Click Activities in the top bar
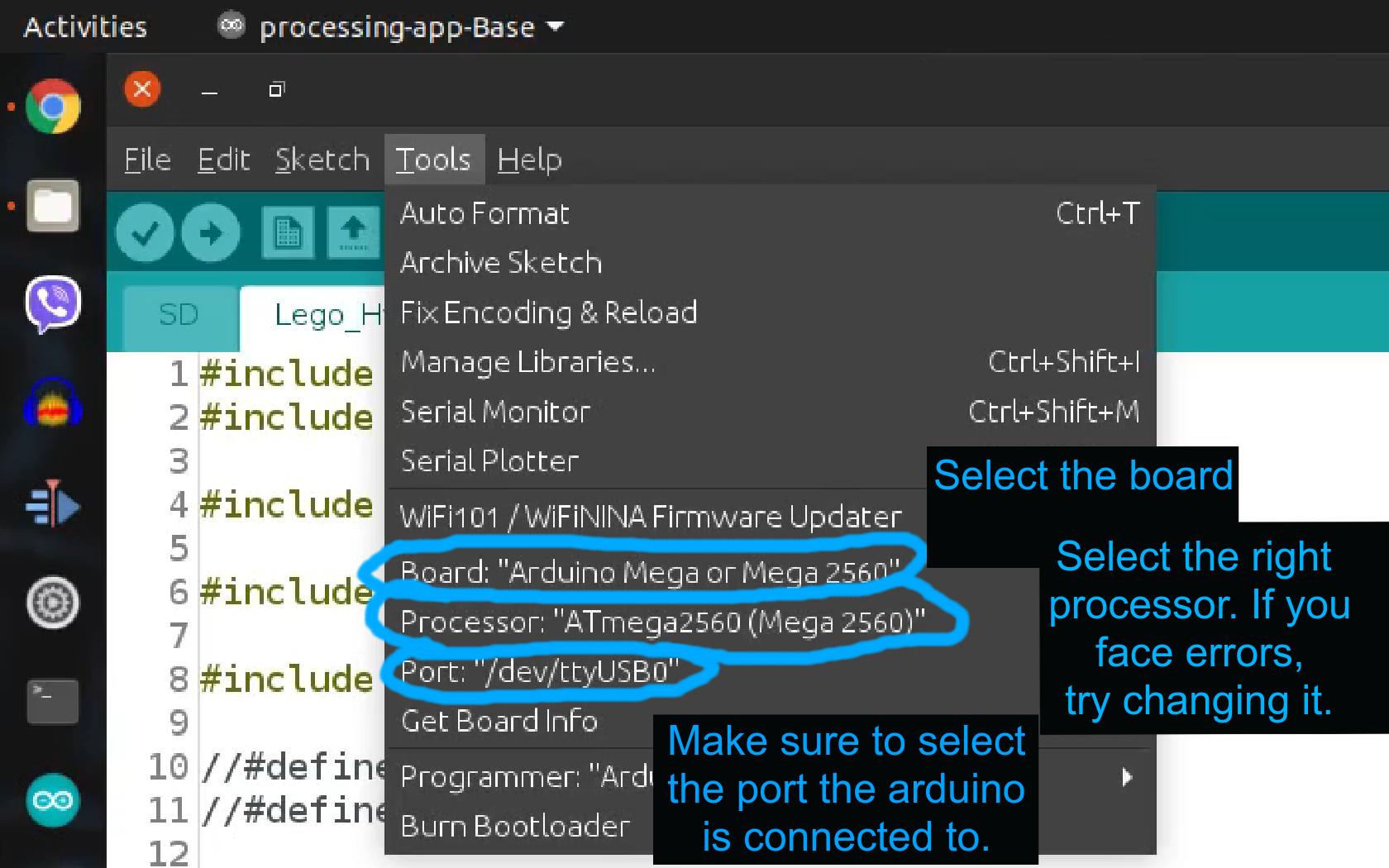 pyautogui.click(x=85, y=27)
